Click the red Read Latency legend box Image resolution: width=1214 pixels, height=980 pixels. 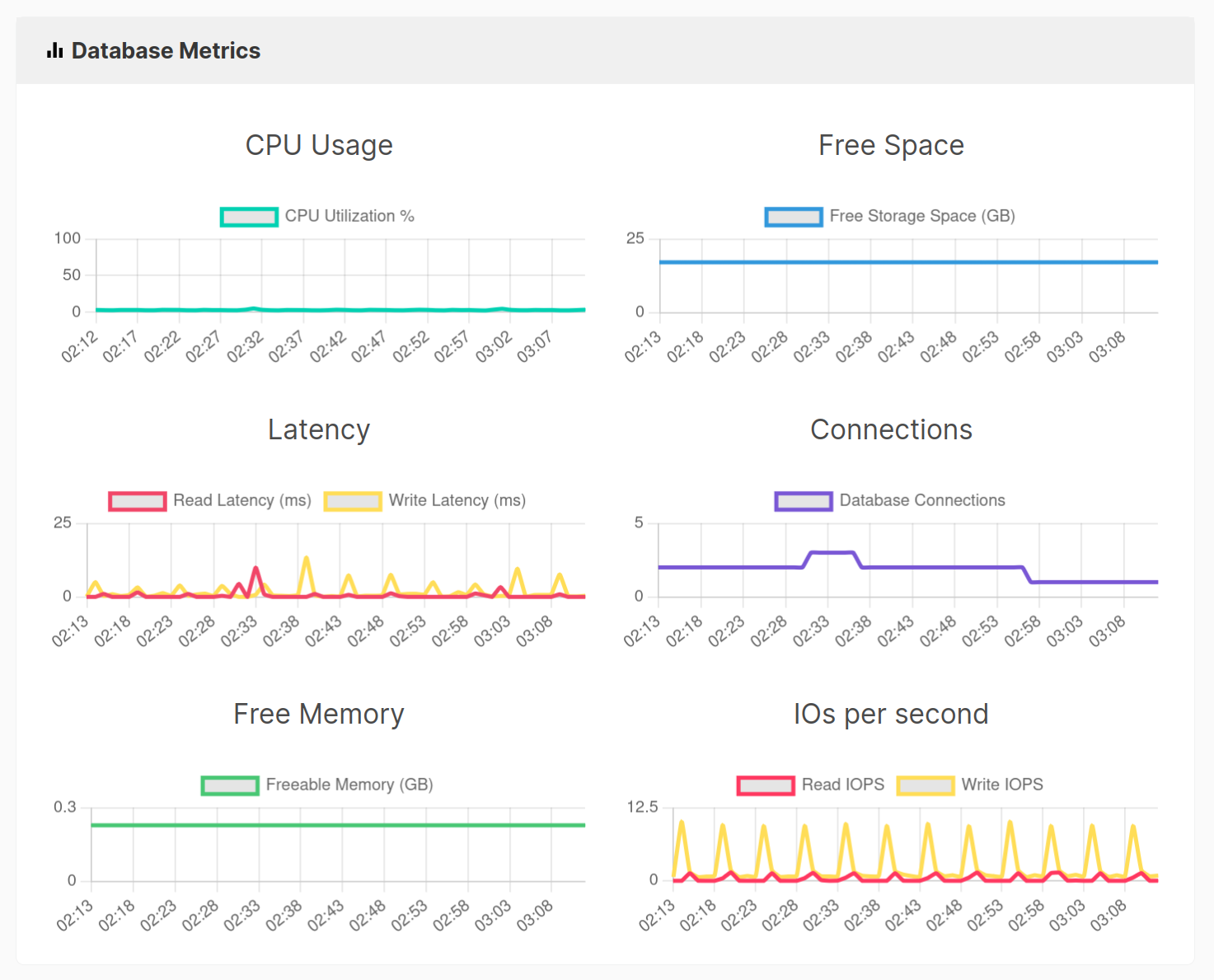pyautogui.click(x=137, y=501)
